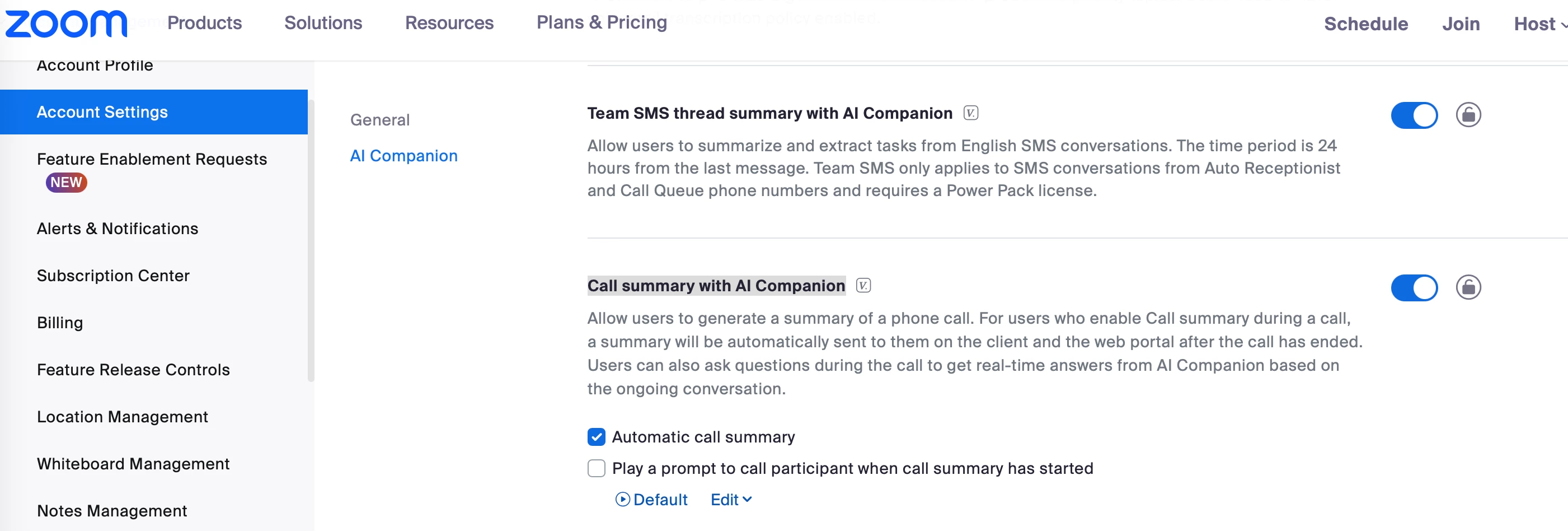Switch to the General settings tab
This screenshot has width=1568, height=531.
click(379, 120)
